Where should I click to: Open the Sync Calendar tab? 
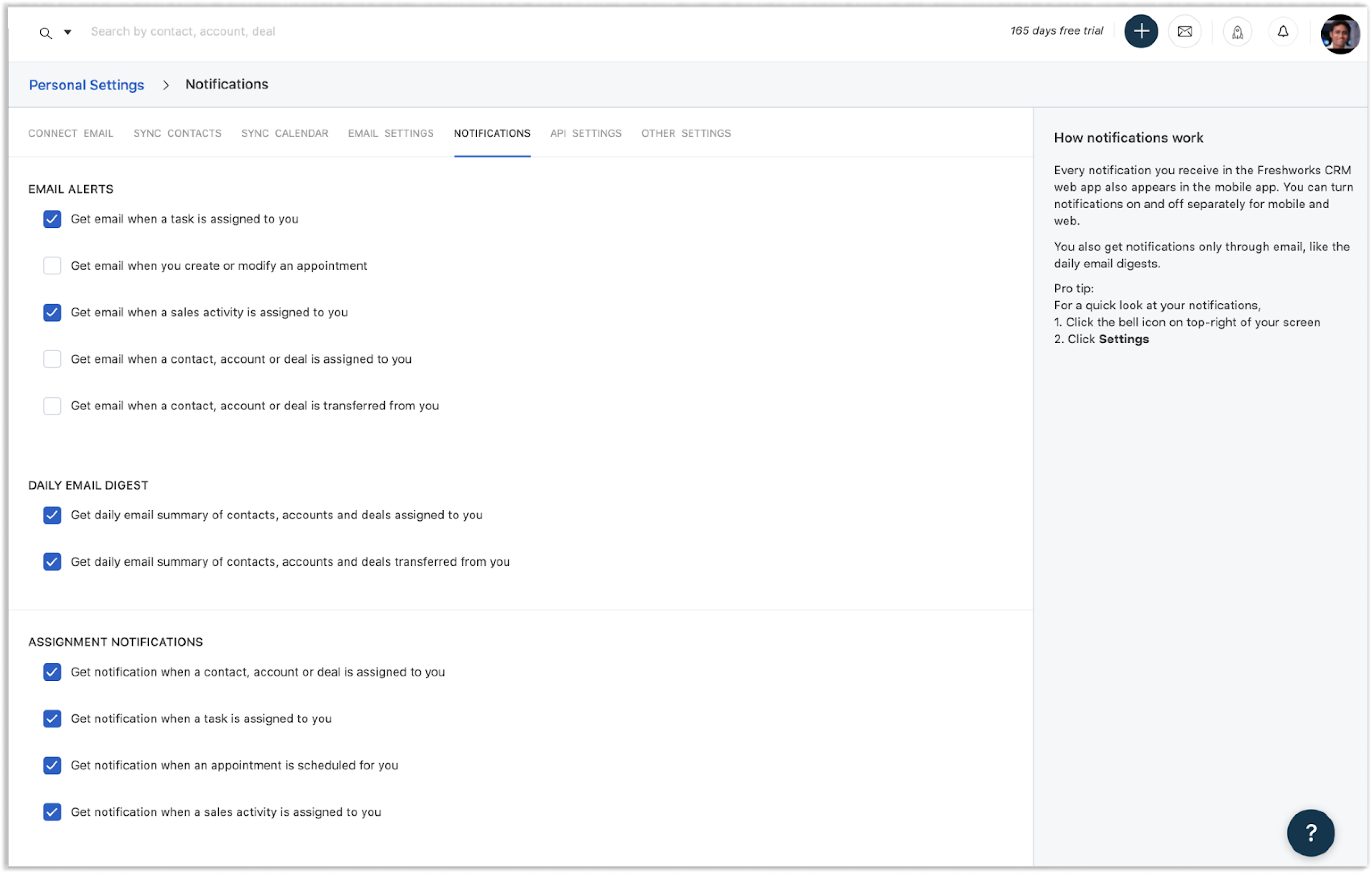284,134
